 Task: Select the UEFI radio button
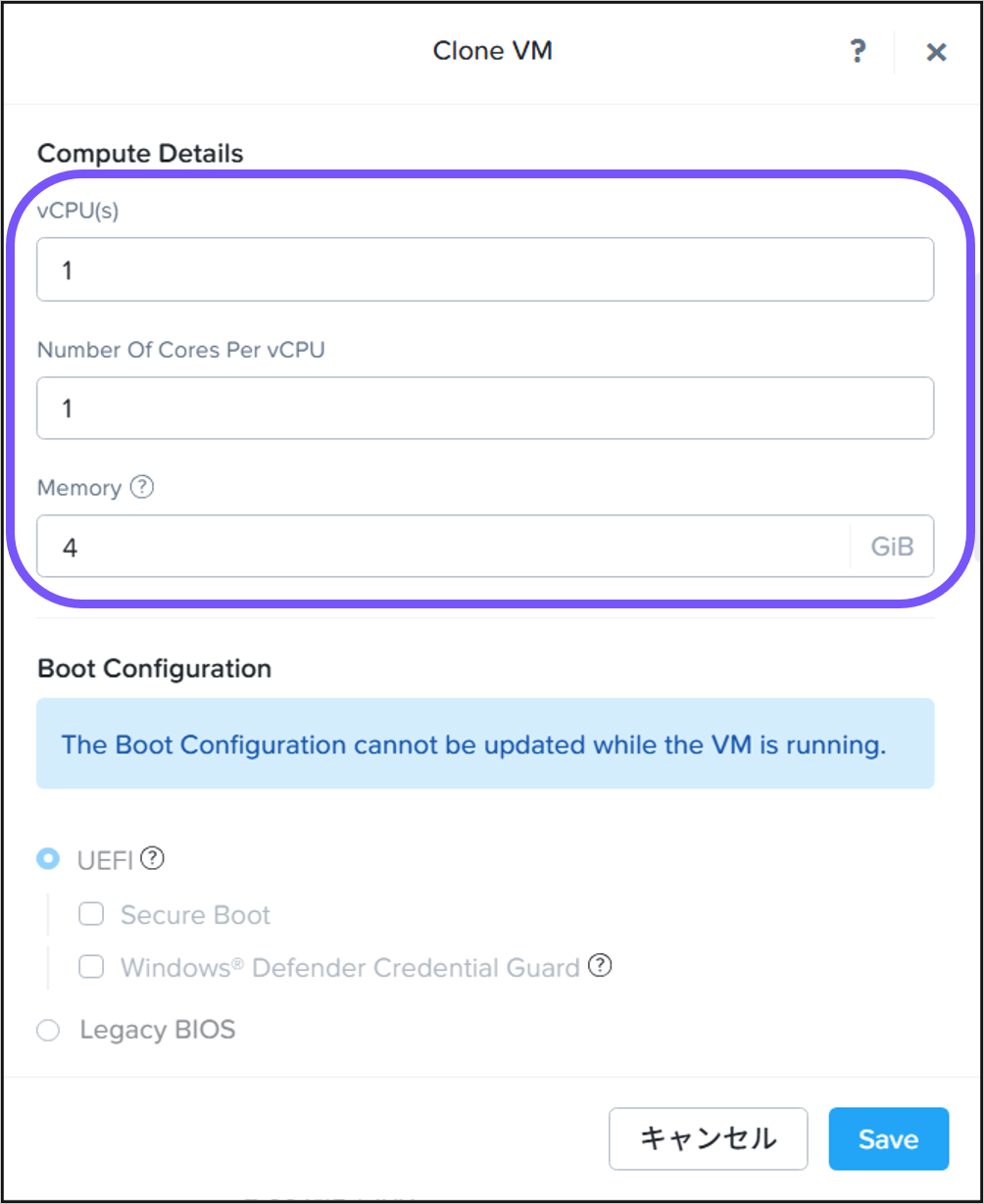coord(47,859)
